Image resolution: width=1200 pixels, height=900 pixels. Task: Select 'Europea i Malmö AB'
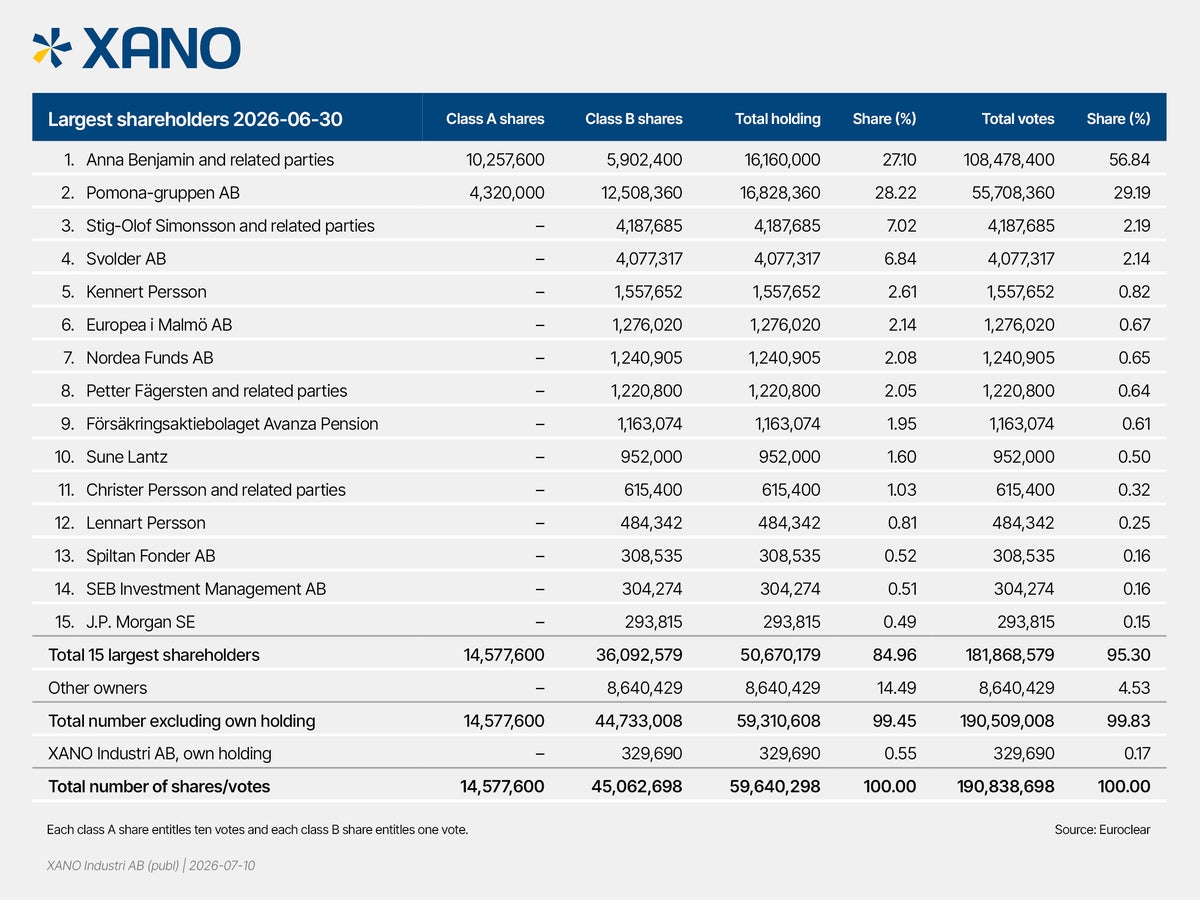(x=159, y=325)
